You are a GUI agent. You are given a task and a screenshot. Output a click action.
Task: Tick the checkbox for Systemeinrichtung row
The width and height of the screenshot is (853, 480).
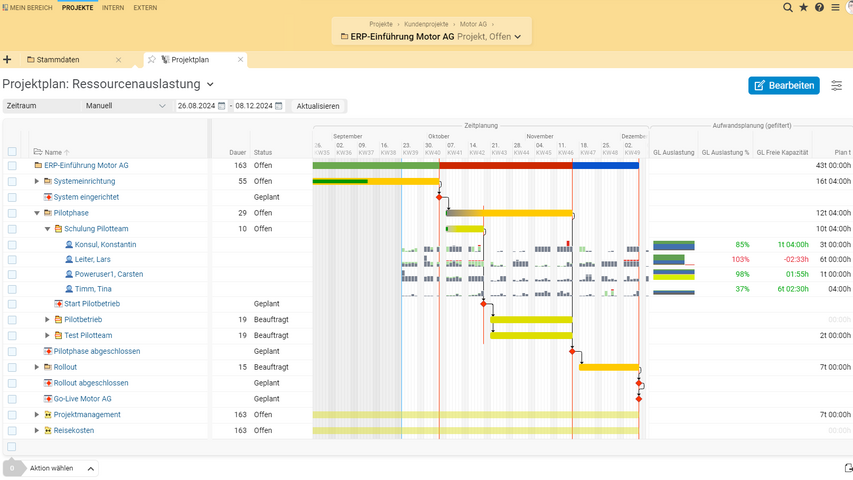coord(12,182)
